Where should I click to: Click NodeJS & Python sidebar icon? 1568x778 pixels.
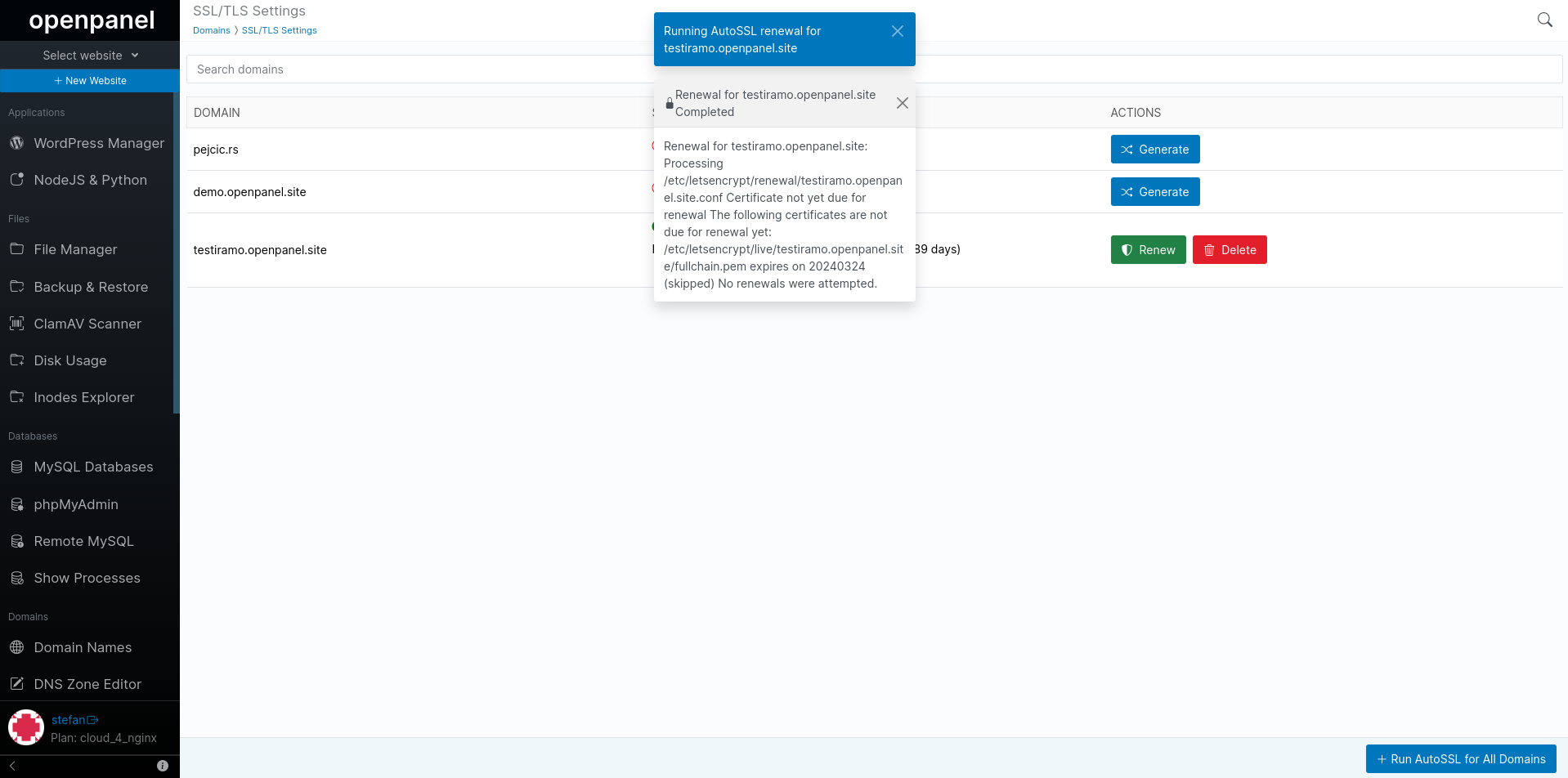tap(16, 180)
